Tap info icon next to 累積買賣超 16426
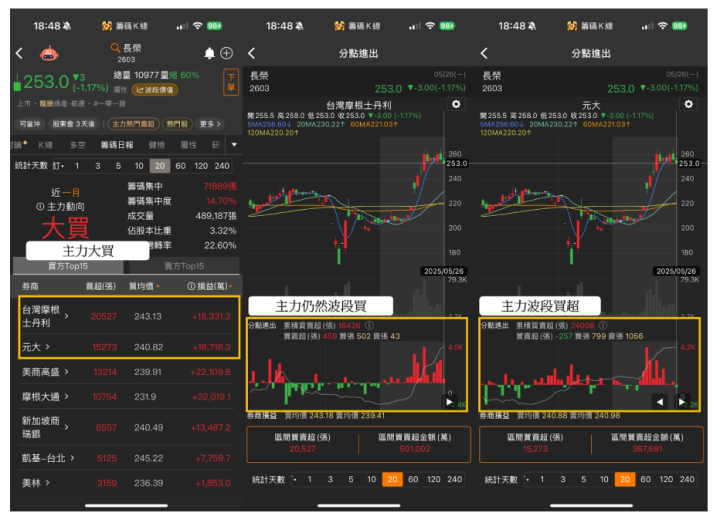Image resolution: width=720 pixels, height=523 pixels. tap(369, 325)
